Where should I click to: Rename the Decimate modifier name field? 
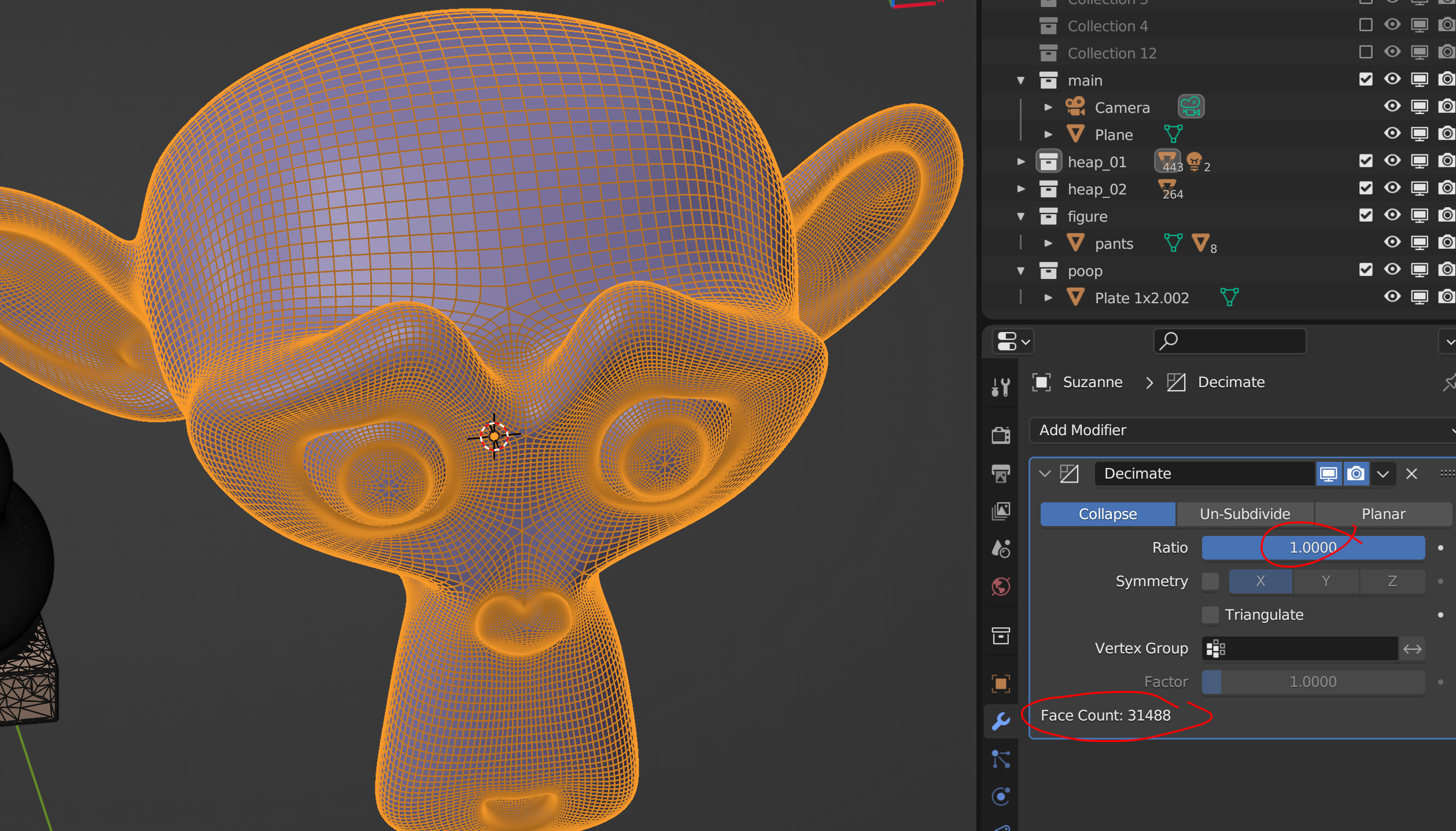coord(1205,473)
